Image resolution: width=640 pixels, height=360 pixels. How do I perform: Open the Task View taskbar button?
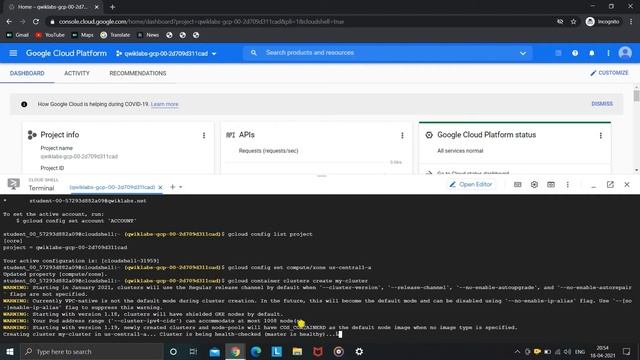tap(193, 351)
